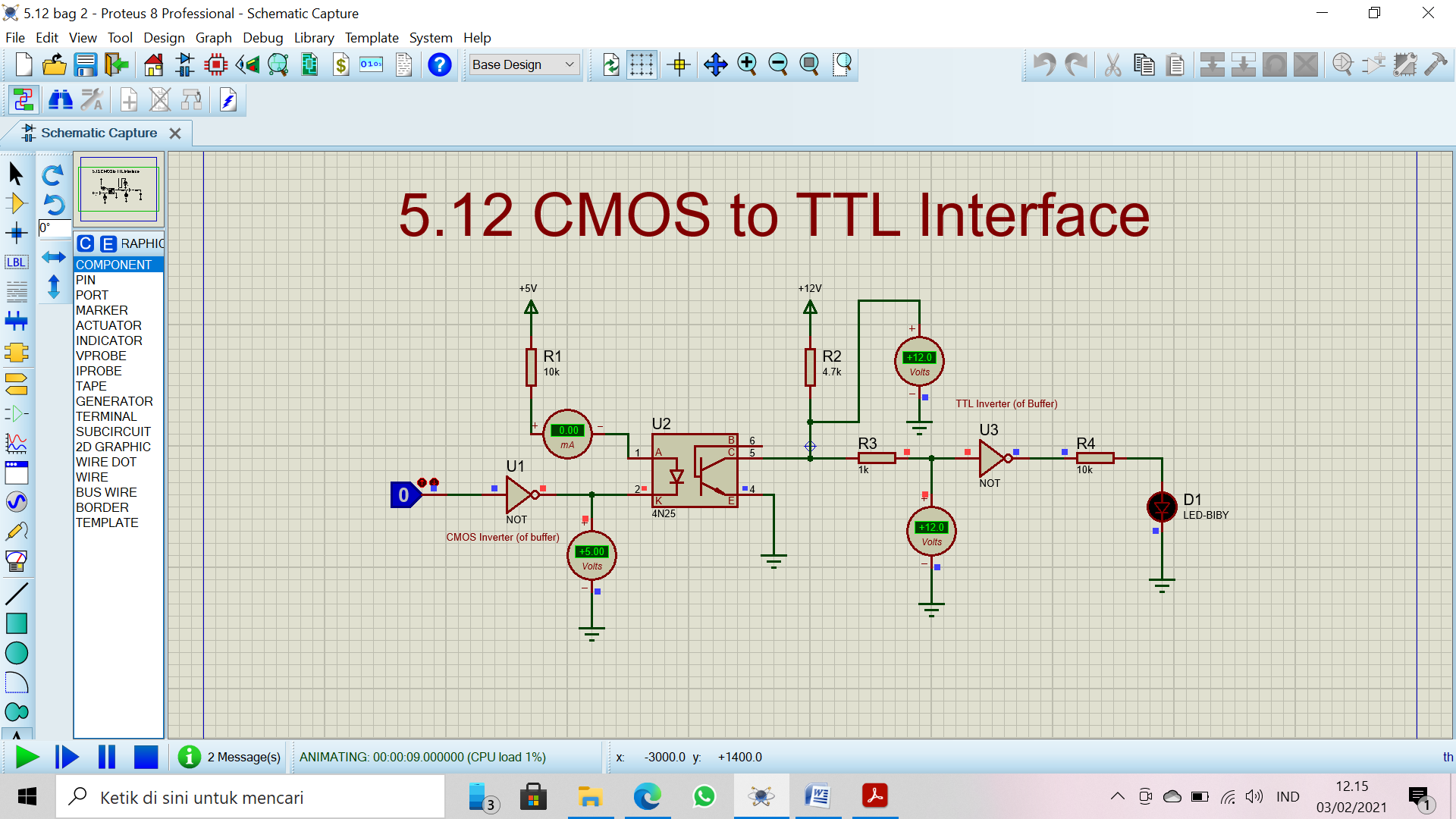Screen dimensions: 1456x819
Task: Toggle the logic state input 0
Action: point(403,495)
